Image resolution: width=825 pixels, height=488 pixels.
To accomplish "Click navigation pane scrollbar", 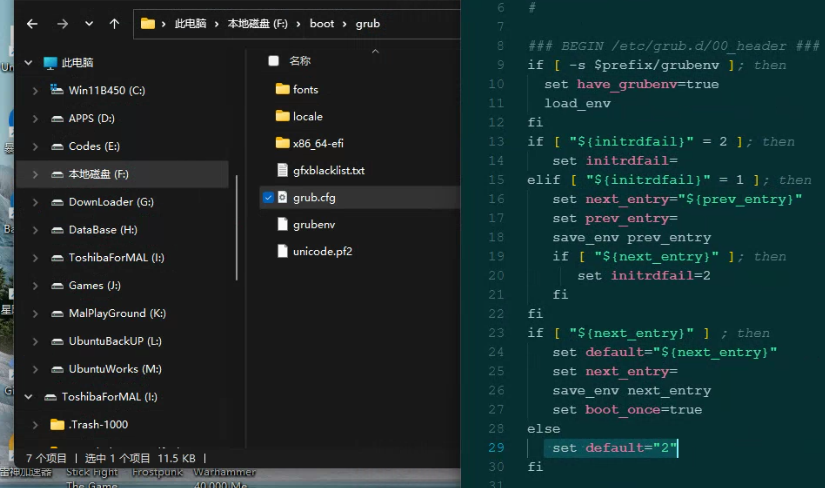I will tap(237, 227).
